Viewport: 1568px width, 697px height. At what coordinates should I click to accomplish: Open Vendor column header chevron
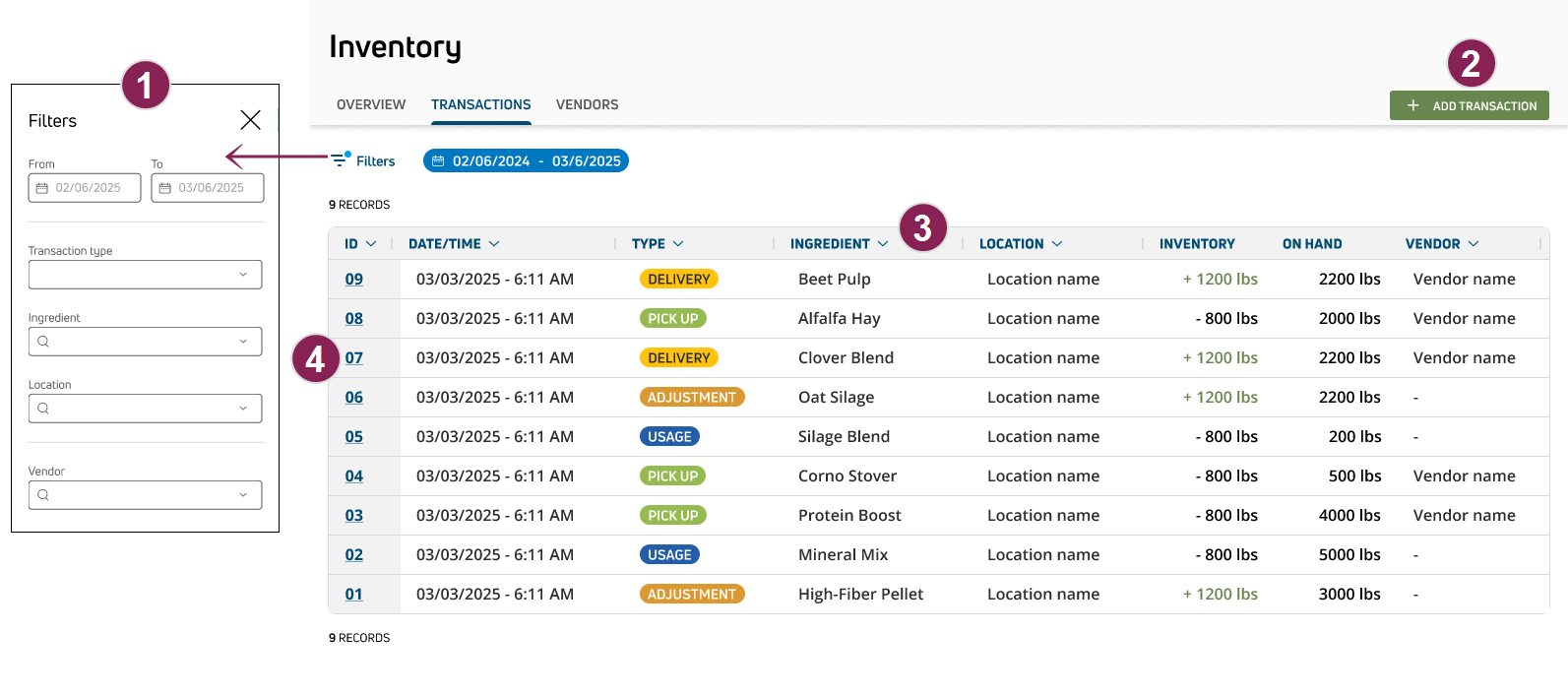point(1474,244)
